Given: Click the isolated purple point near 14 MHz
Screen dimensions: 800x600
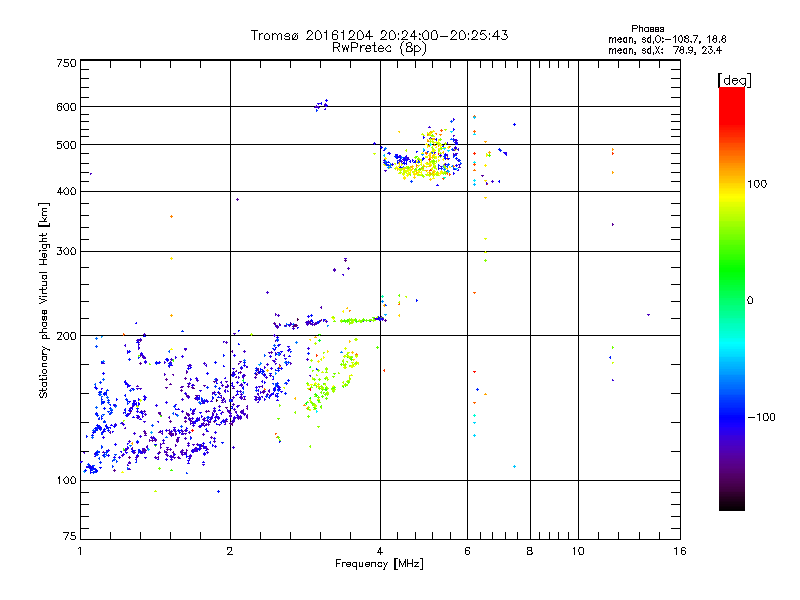Looking at the screenshot, I should point(648,315).
